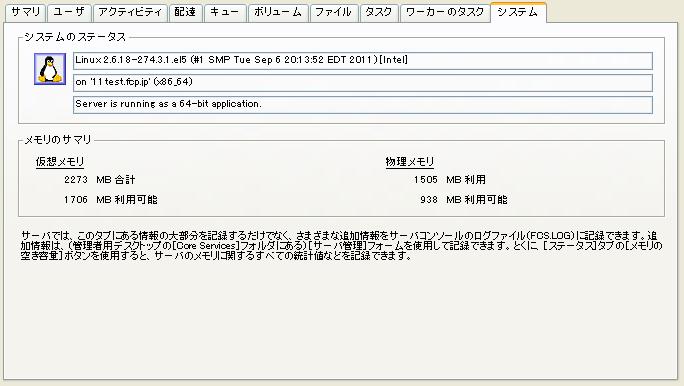The width and height of the screenshot is (684, 386).
Task: Open the ユーザ tab
Action: click(x=69, y=12)
